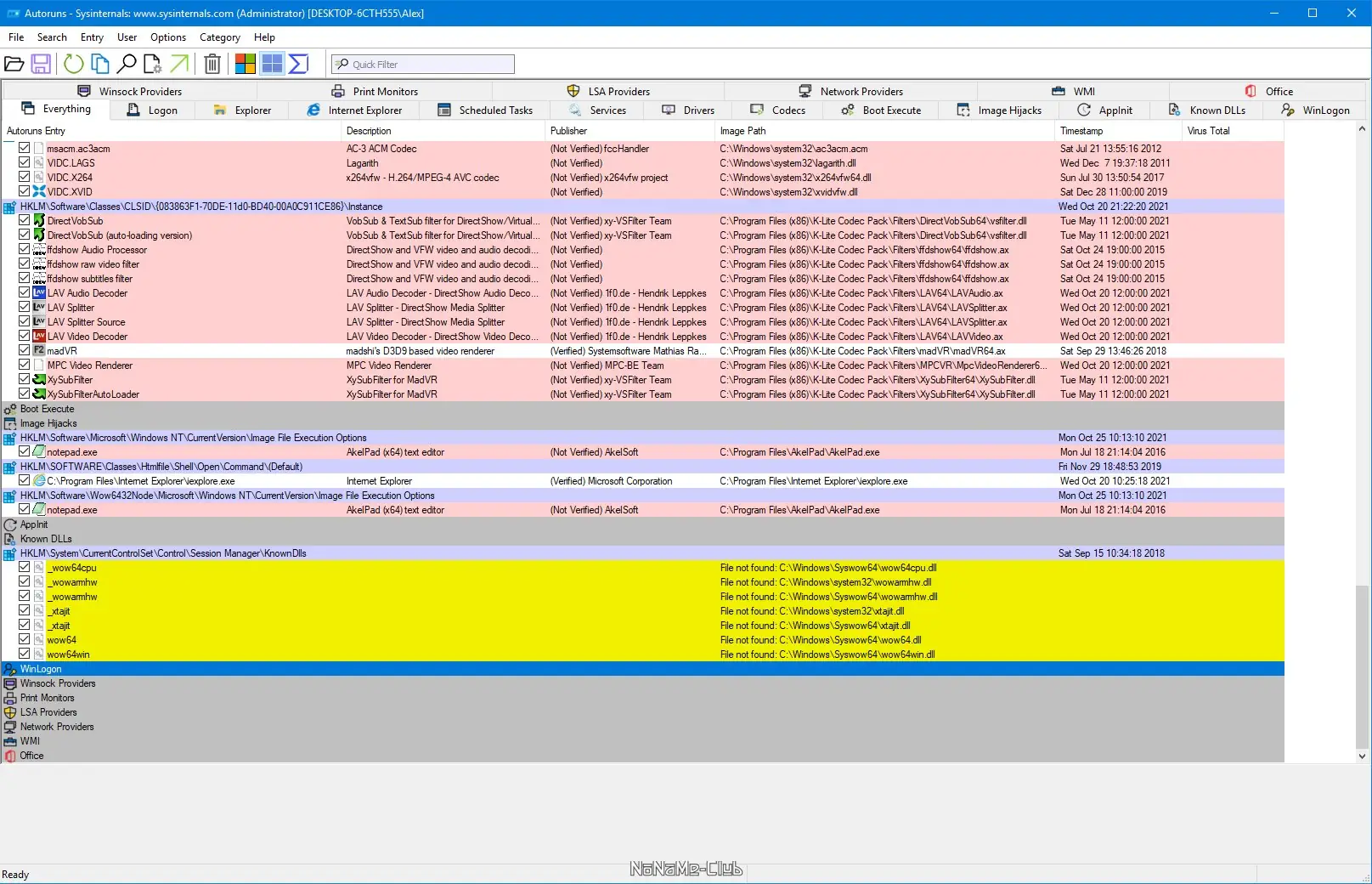This screenshot has height=884, width=1372.
Task: Click in the Quick Filter search box
Action: point(423,65)
